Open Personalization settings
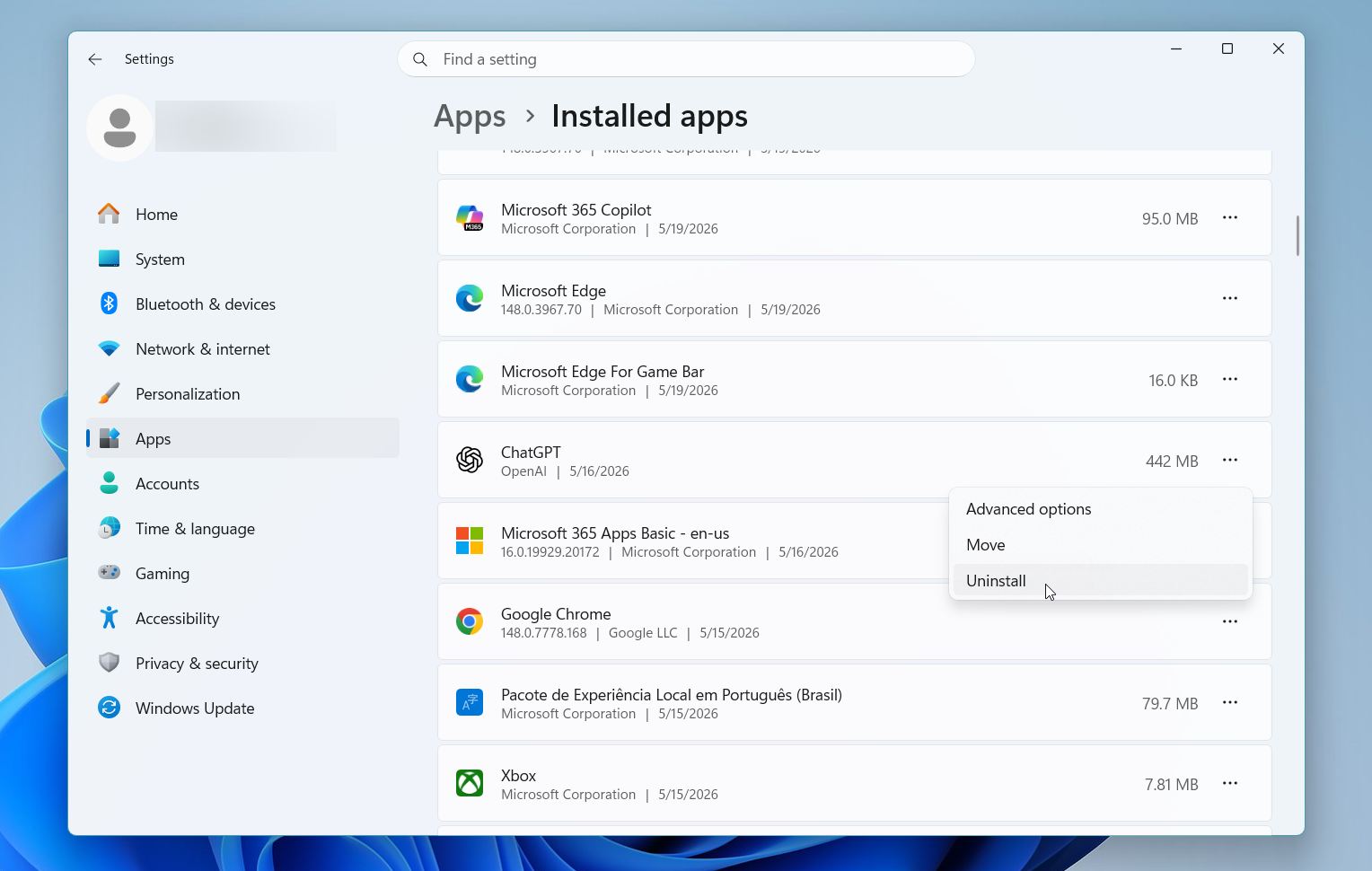This screenshot has height=871, width=1372. [x=242, y=393]
